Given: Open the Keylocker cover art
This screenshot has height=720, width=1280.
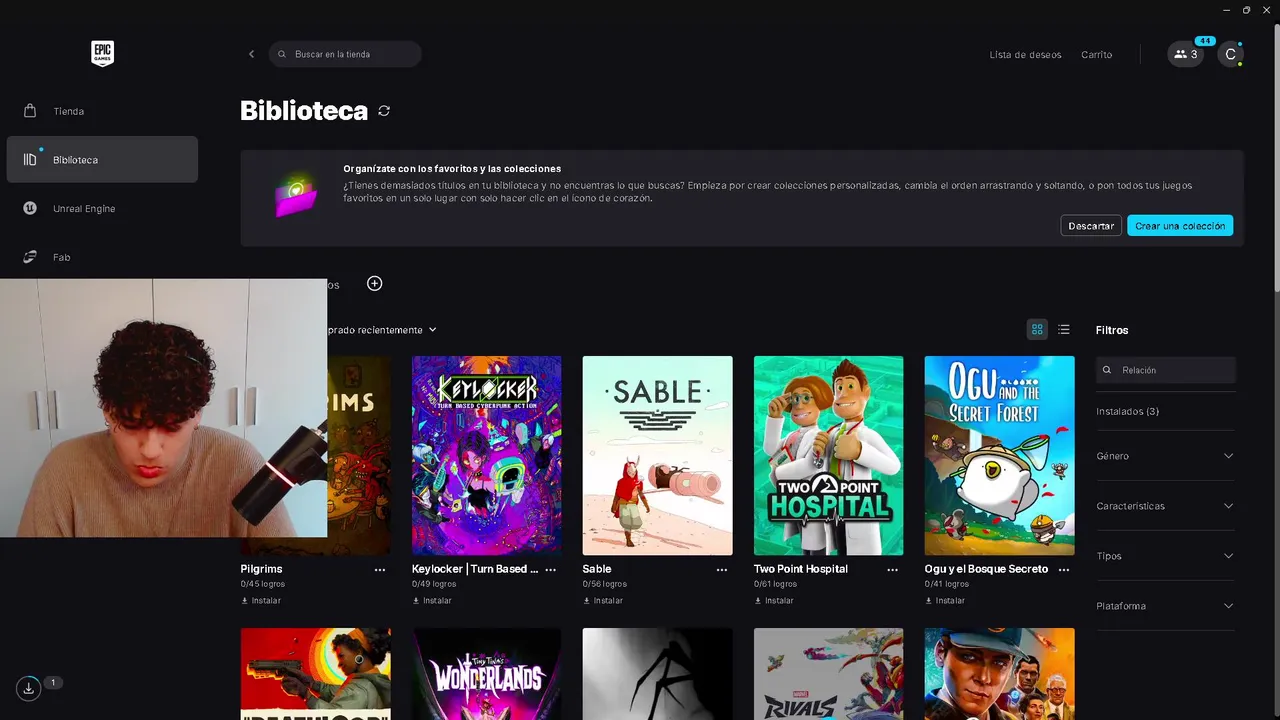Looking at the screenshot, I should point(486,455).
